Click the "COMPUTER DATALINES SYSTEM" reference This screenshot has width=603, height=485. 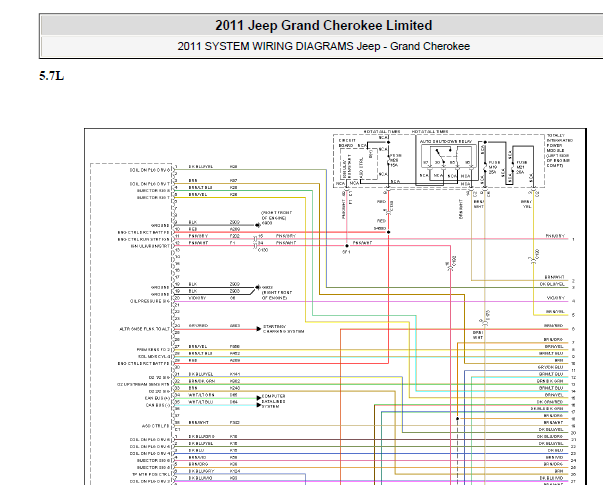tap(273, 401)
